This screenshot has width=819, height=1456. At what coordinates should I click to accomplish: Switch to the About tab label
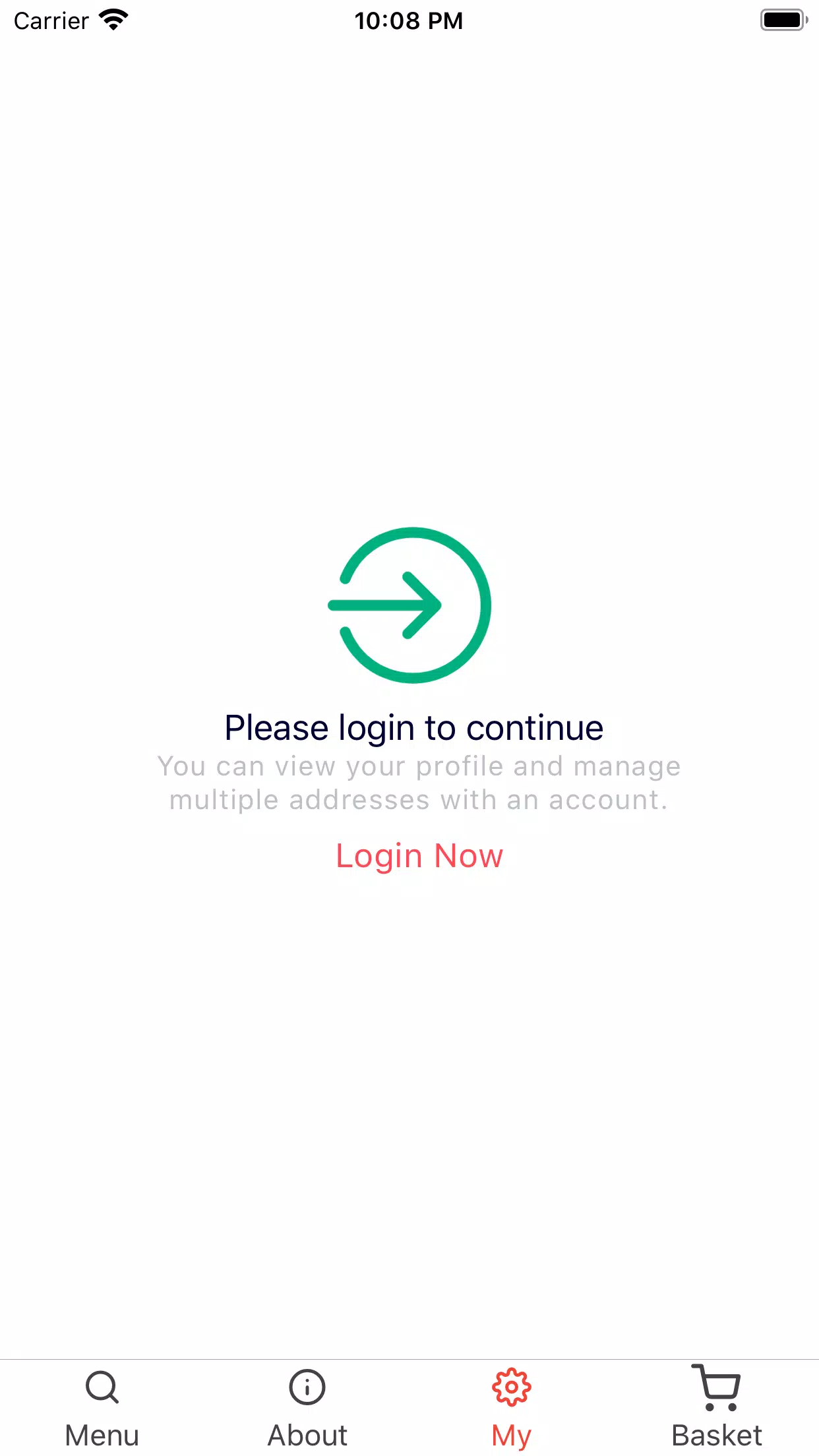[307, 1436]
